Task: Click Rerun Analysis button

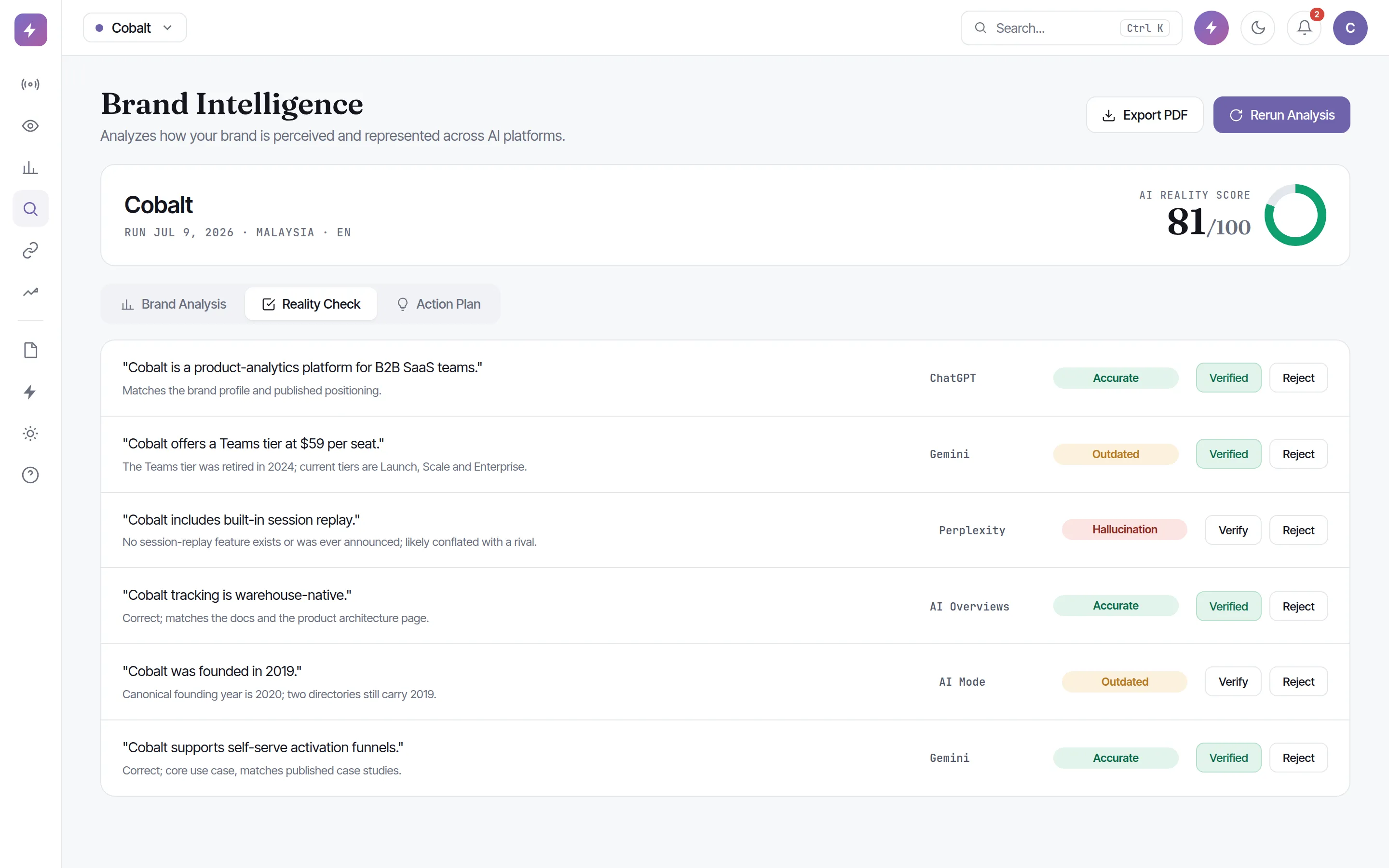Action: [x=1281, y=115]
